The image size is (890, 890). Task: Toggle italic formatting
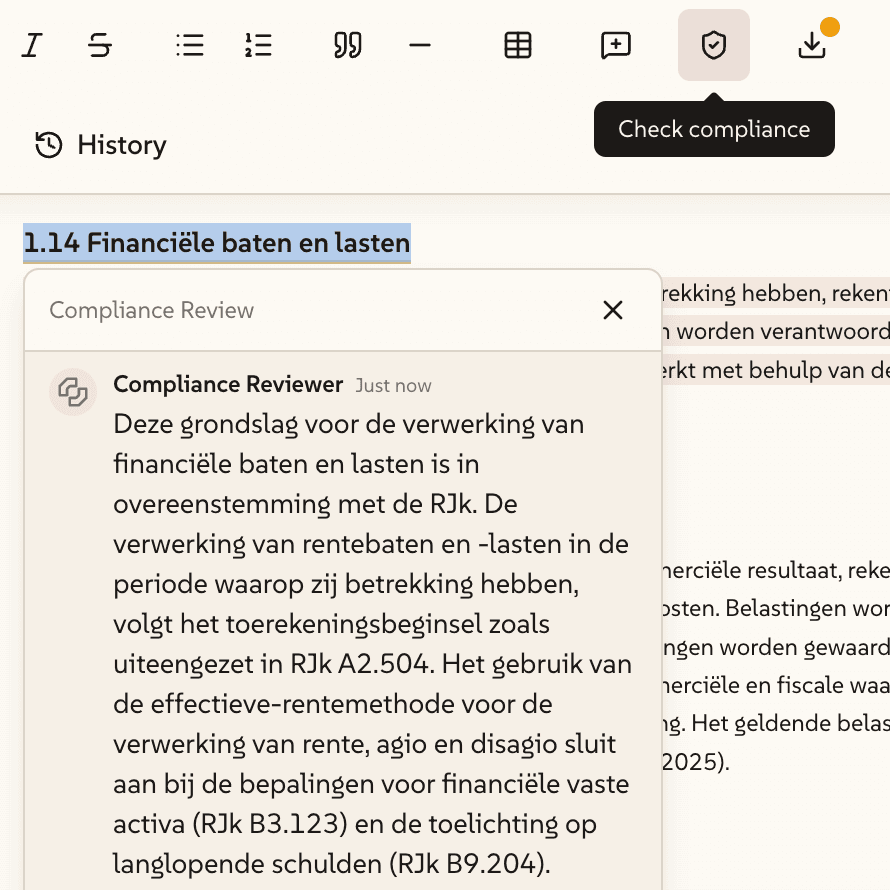click(32, 45)
